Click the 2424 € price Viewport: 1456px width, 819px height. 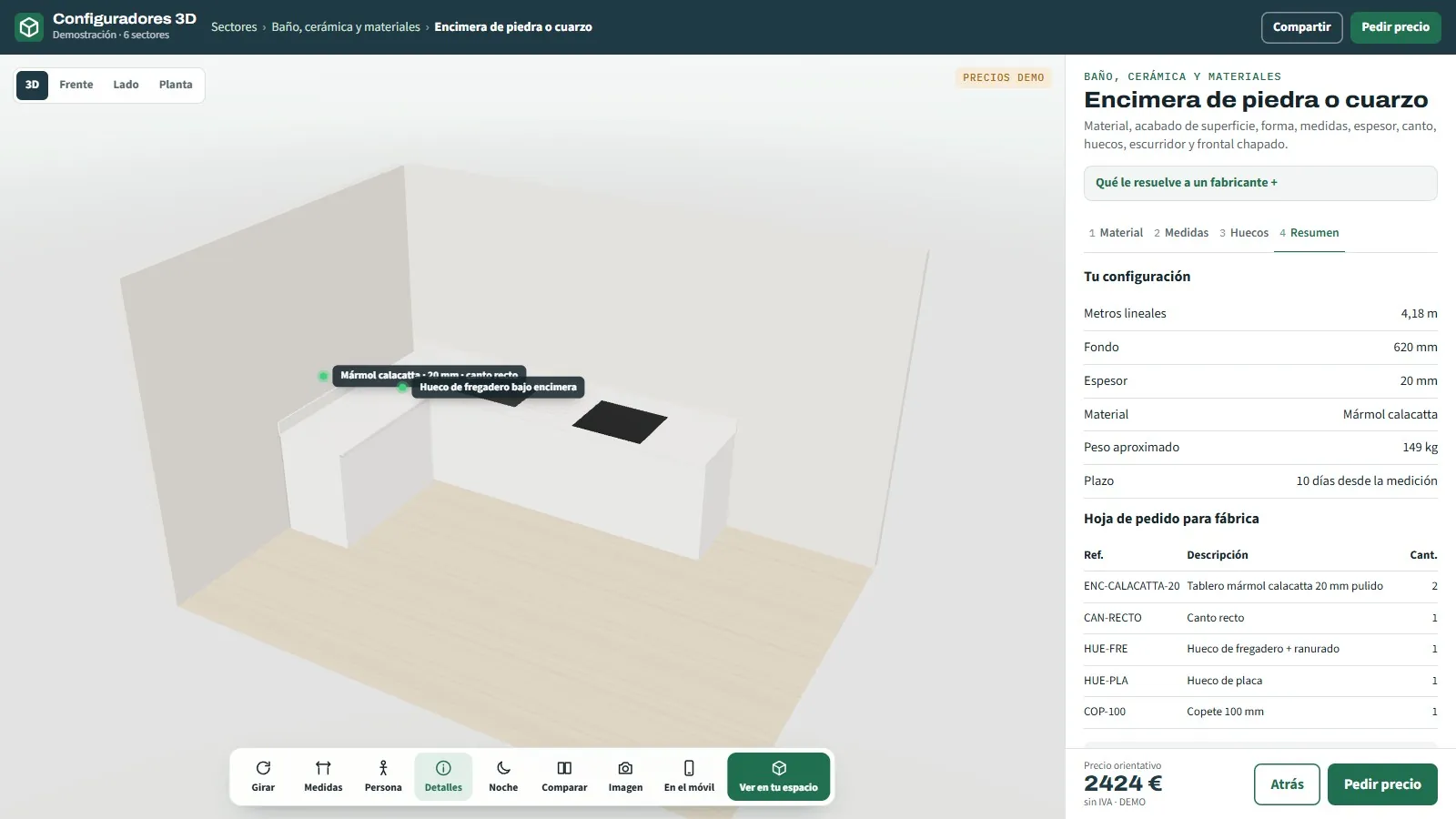click(x=1123, y=784)
